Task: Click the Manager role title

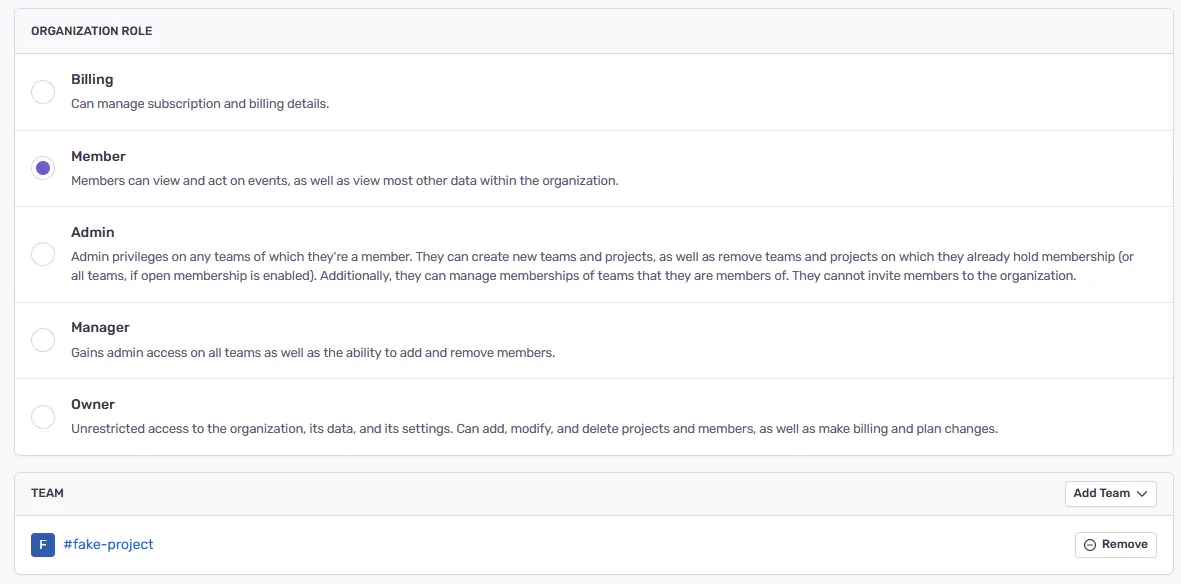Action: [x=100, y=328]
